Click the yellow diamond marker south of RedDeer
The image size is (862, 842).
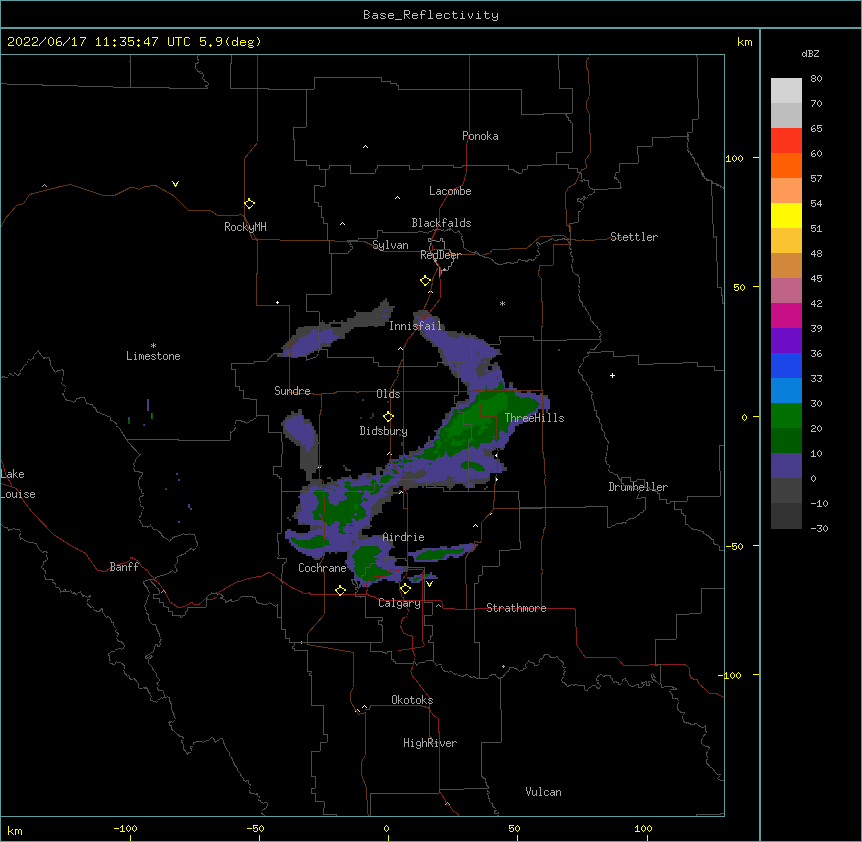coord(425,280)
